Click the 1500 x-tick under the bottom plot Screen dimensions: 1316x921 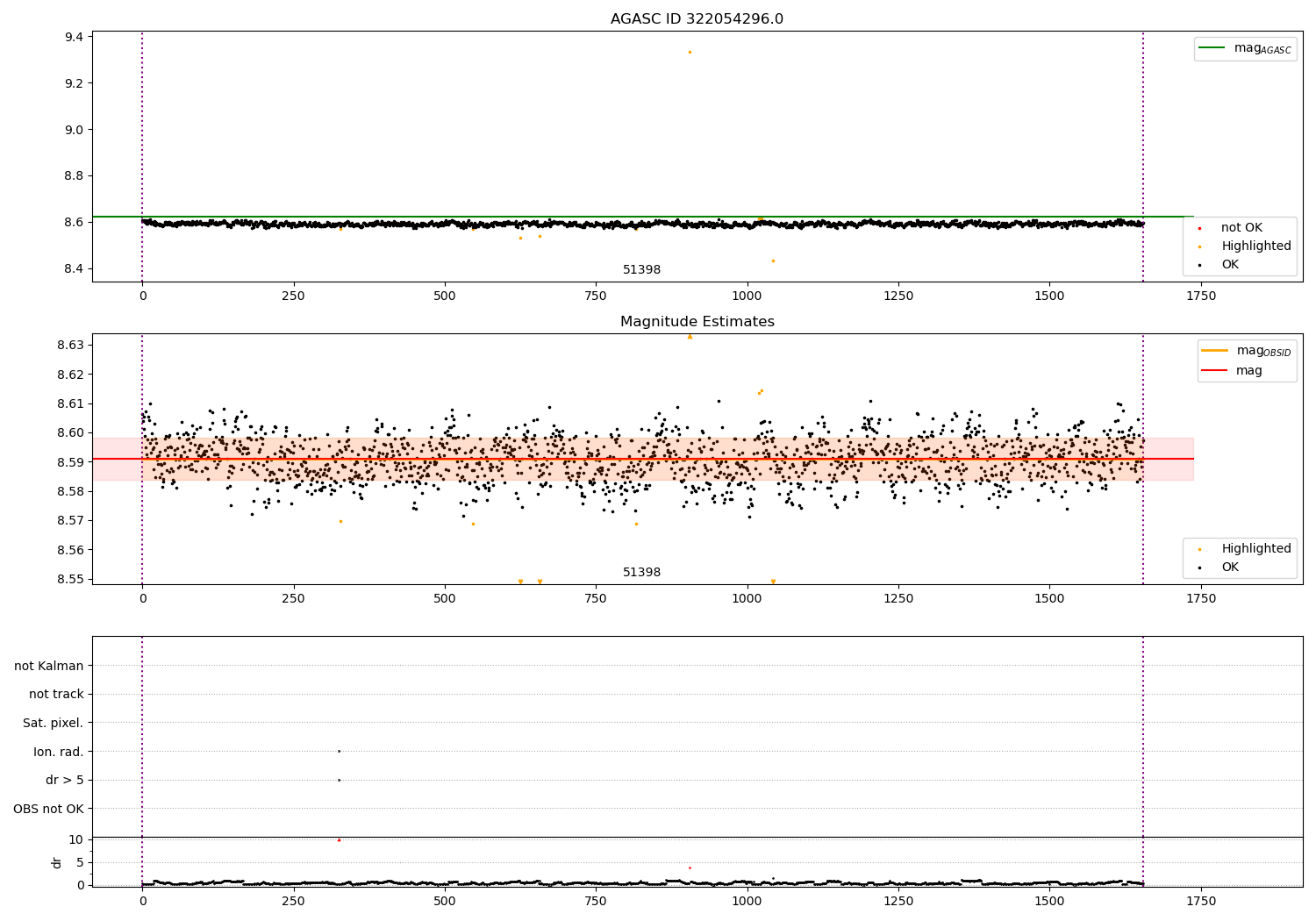[1050, 902]
